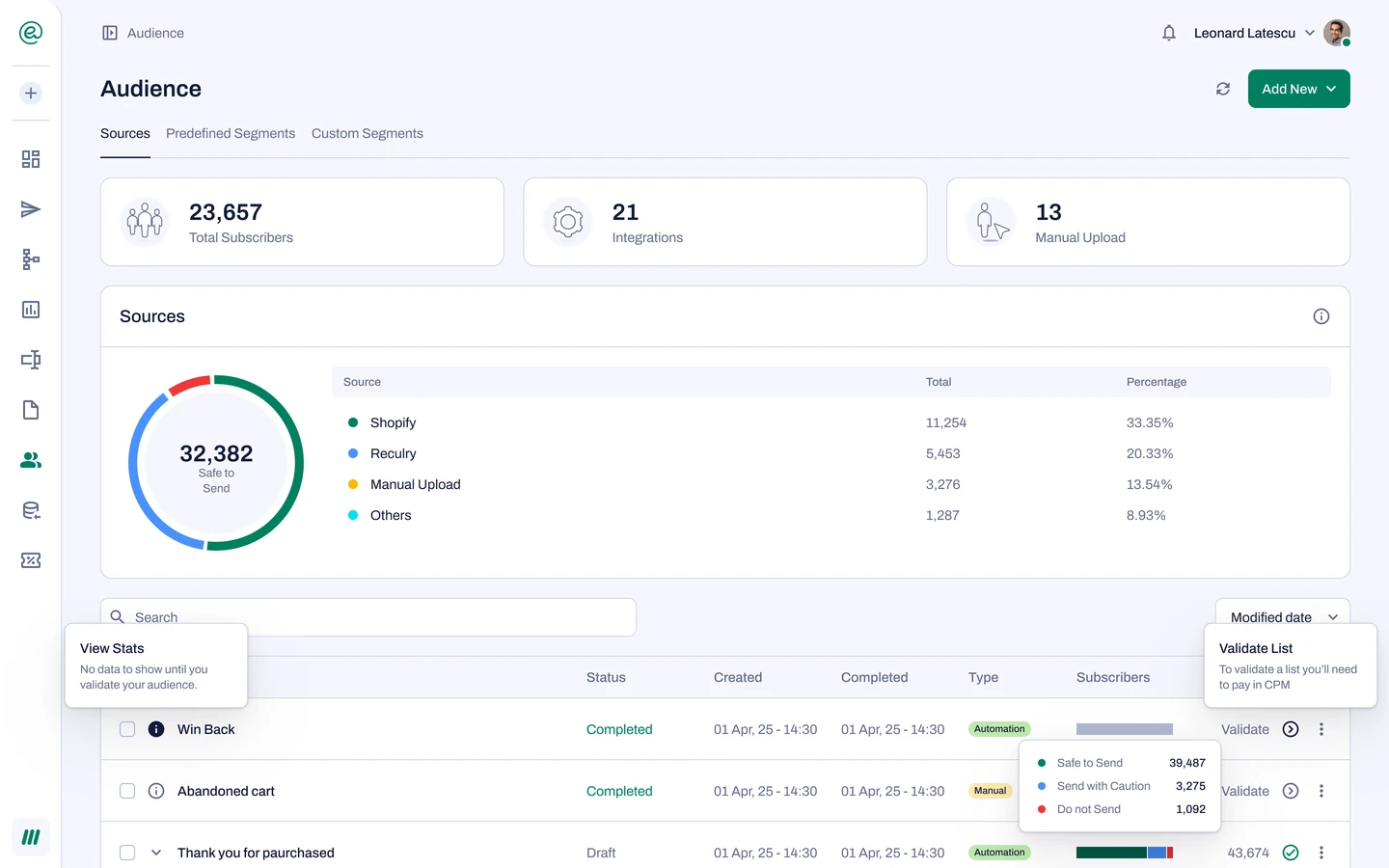Open the three-dot menu for the Win Back row
Viewport: 1389px width, 868px height.
click(1321, 729)
